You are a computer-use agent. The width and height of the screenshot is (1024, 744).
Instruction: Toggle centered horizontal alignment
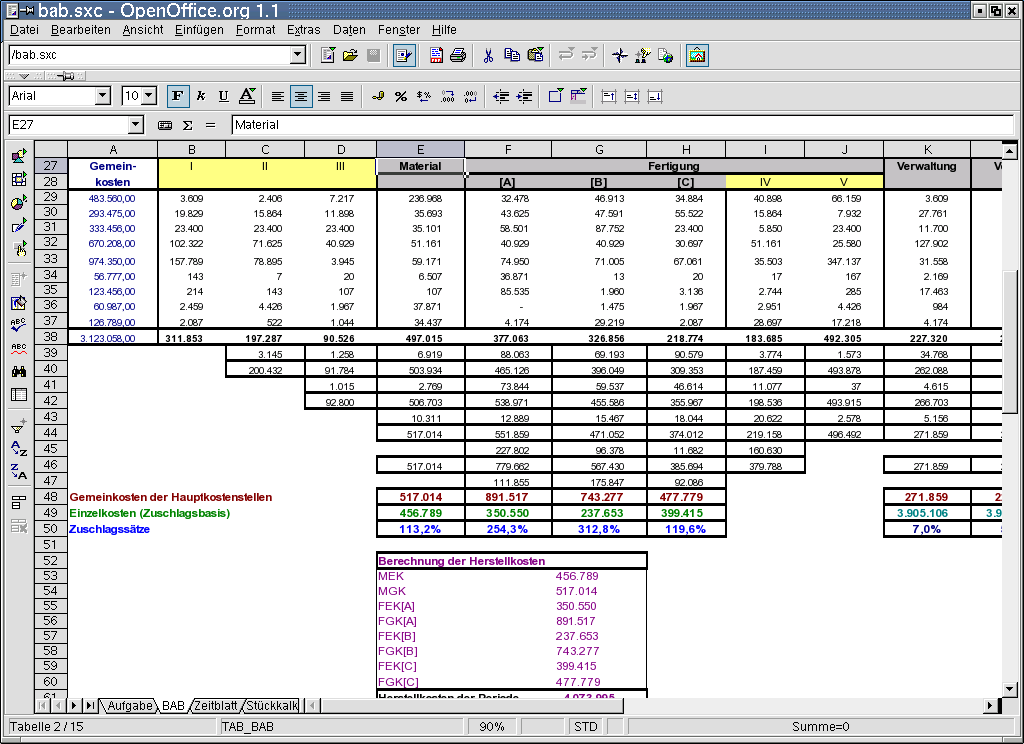(x=301, y=96)
